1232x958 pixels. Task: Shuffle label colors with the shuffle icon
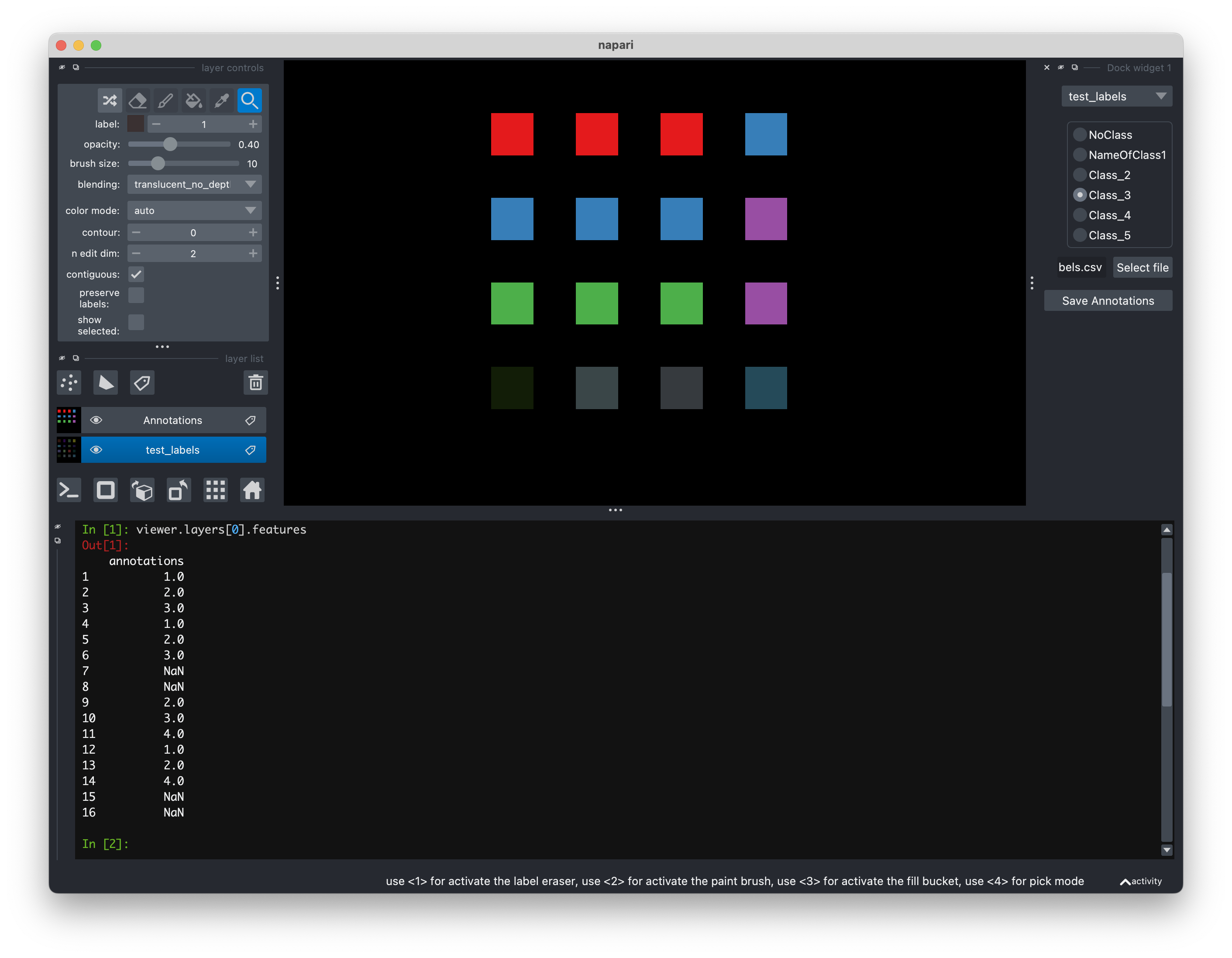click(110, 100)
